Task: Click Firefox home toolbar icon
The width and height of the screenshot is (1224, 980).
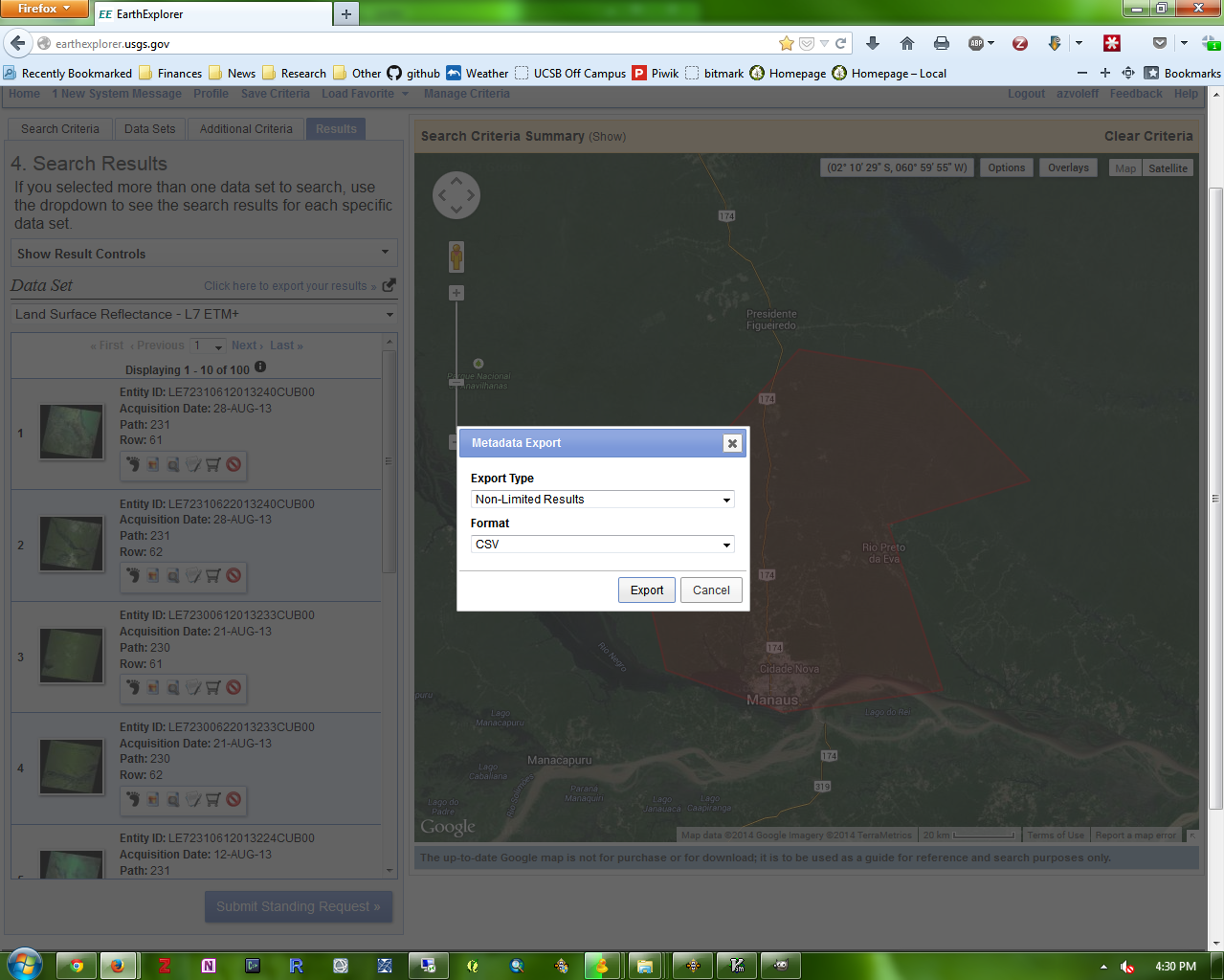Action: (x=907, y=43)
